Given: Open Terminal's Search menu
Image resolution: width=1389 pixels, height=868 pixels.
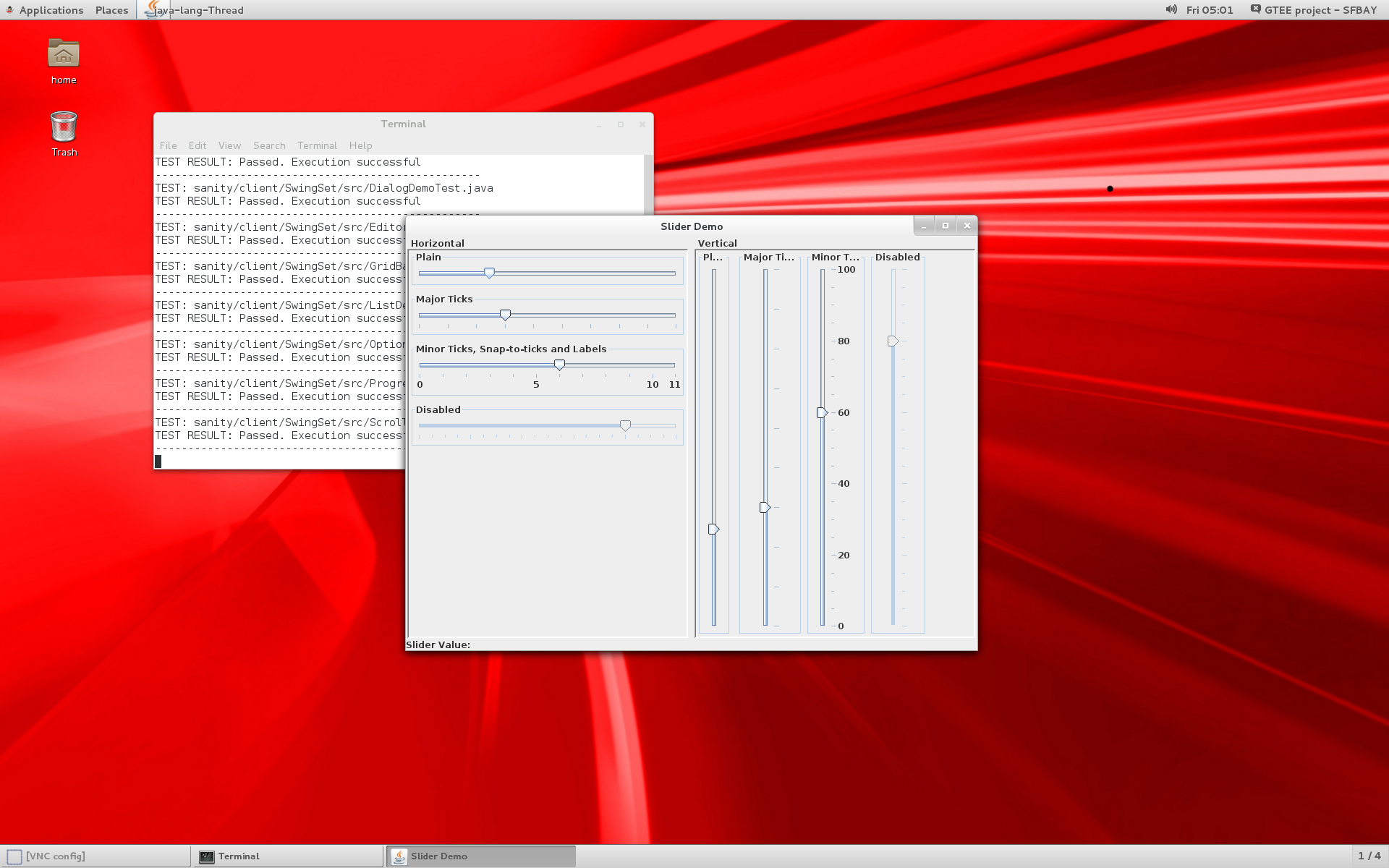Looking at the screenshot, I should (x=269, y=145).
